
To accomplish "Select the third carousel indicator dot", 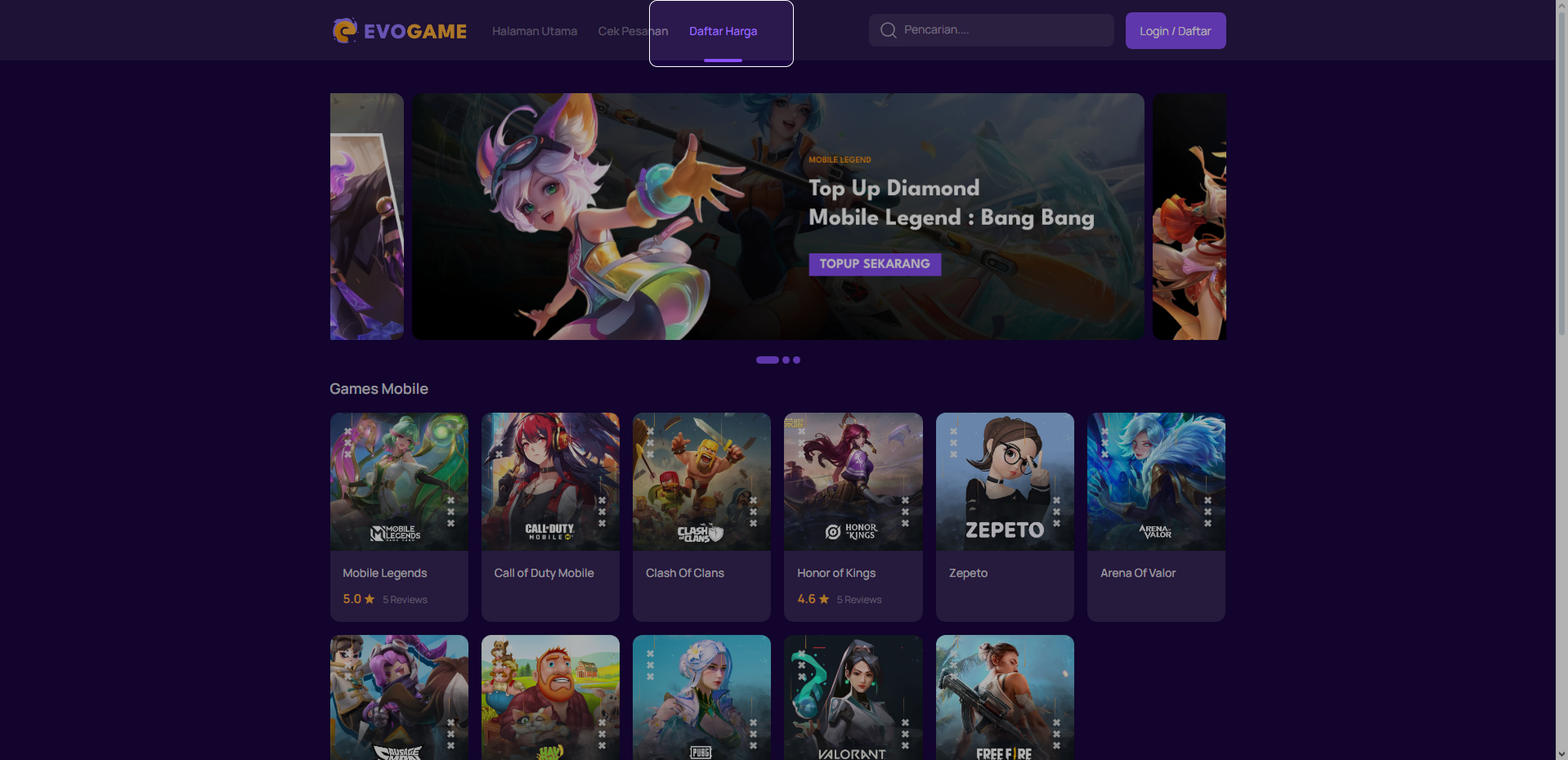I will click(x=796, y=360).
